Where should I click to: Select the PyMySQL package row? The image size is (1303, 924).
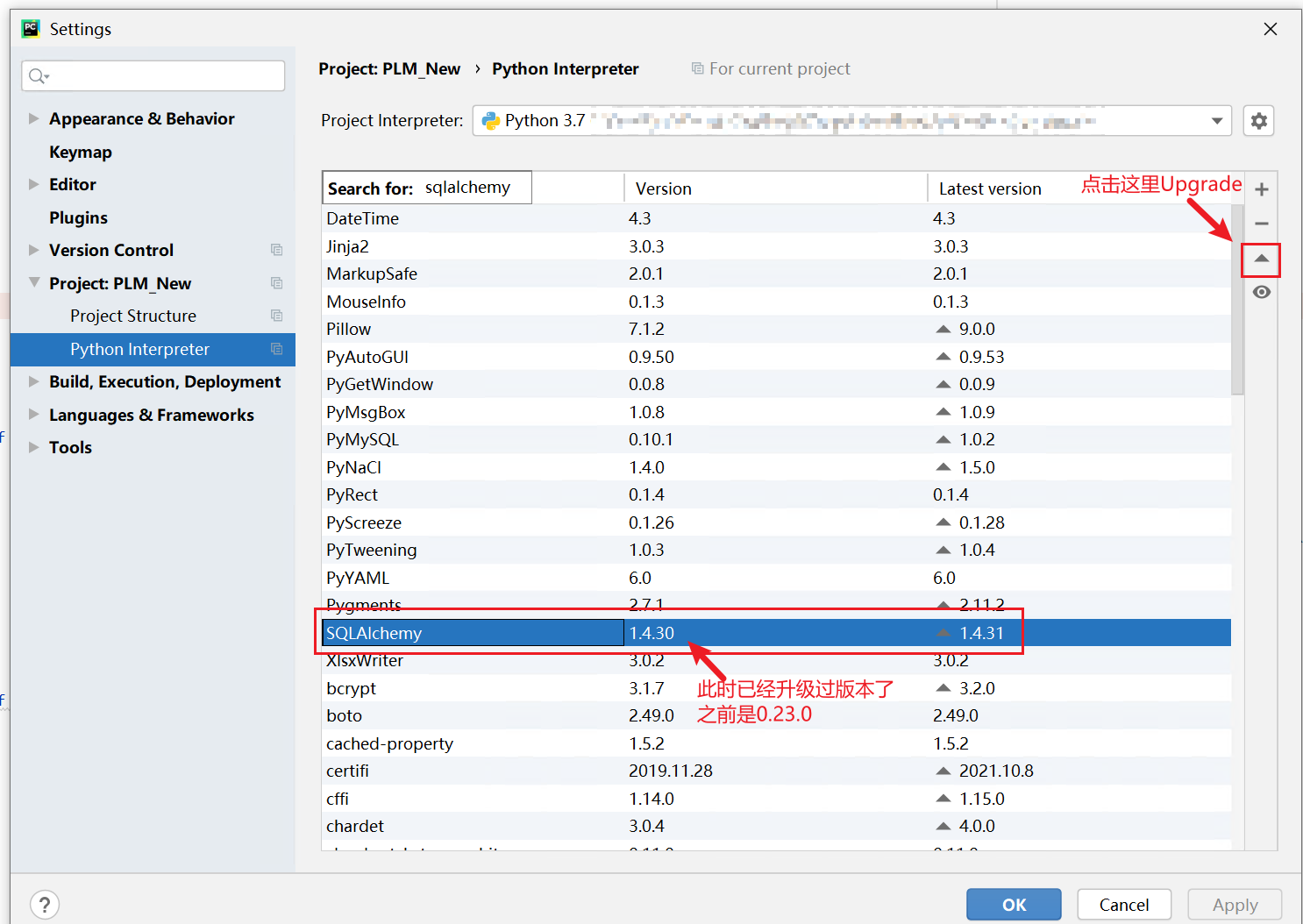(x=776, y=439)
